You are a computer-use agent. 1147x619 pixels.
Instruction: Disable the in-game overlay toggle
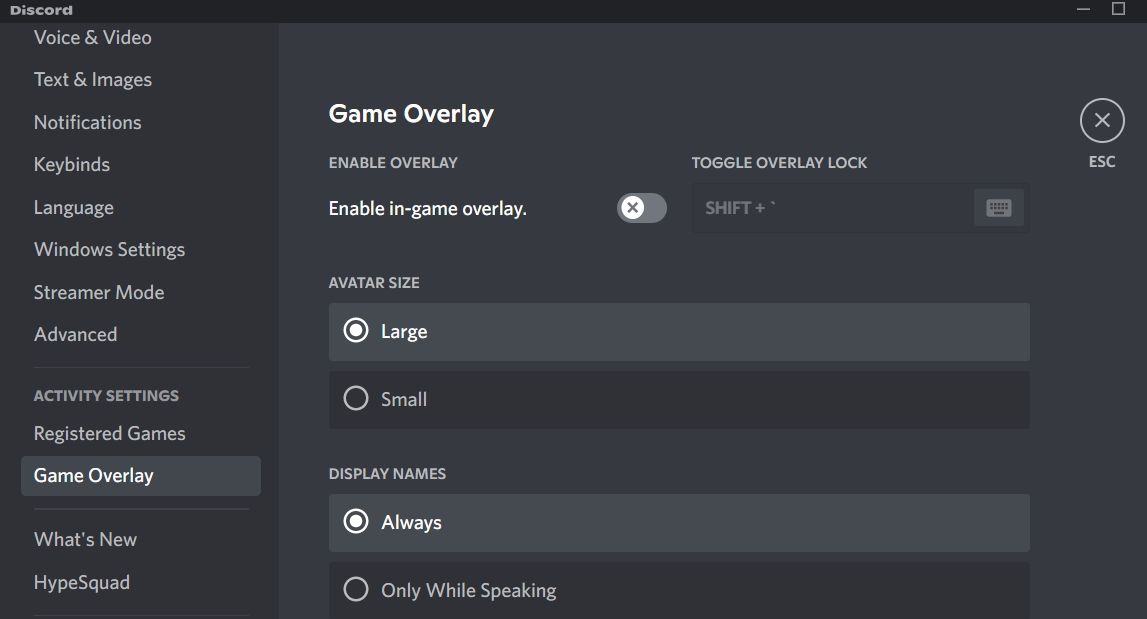(x=639, y=208)
